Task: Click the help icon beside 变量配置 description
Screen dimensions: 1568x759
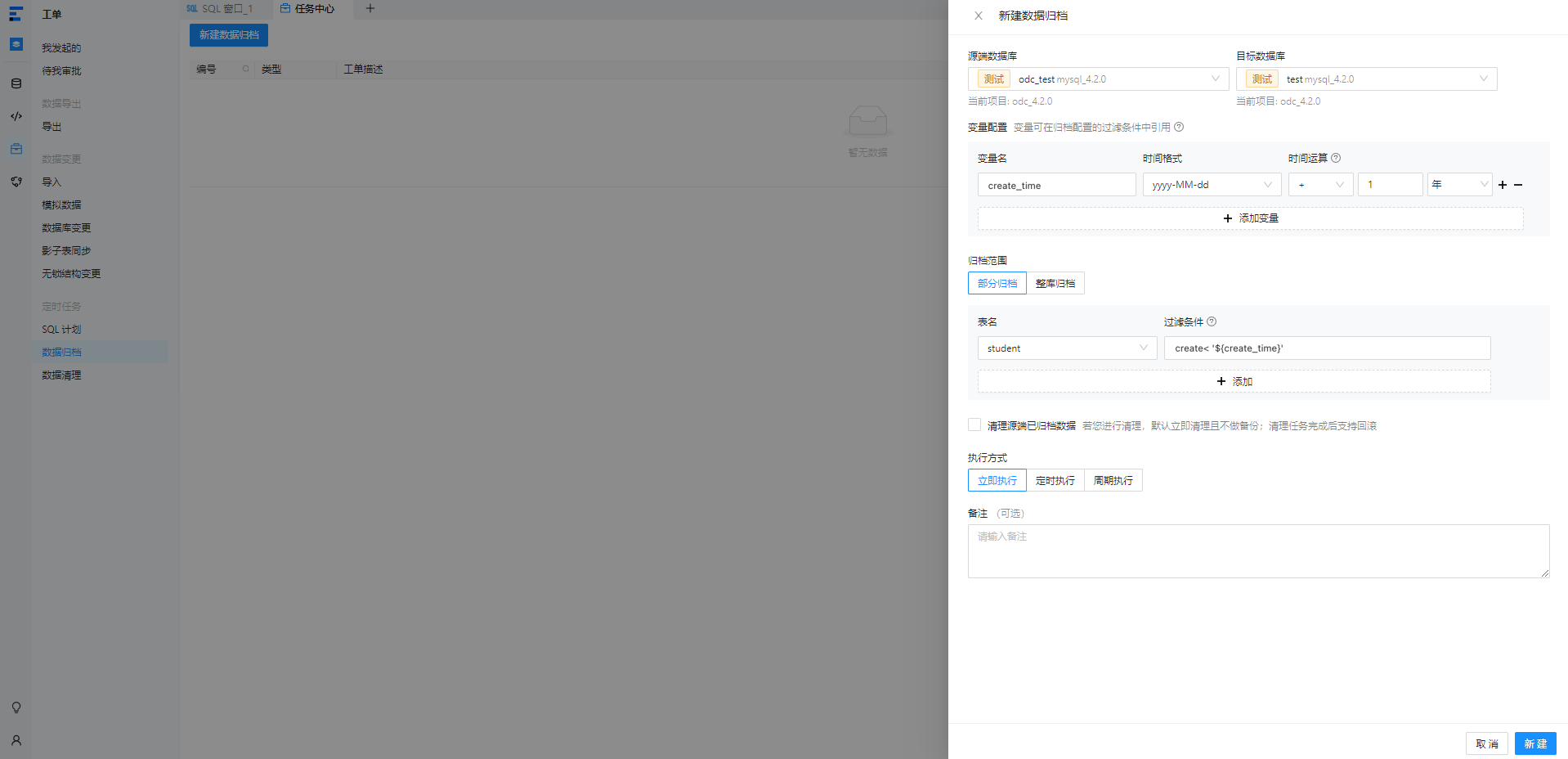Action: click(x=1179, y=127)
